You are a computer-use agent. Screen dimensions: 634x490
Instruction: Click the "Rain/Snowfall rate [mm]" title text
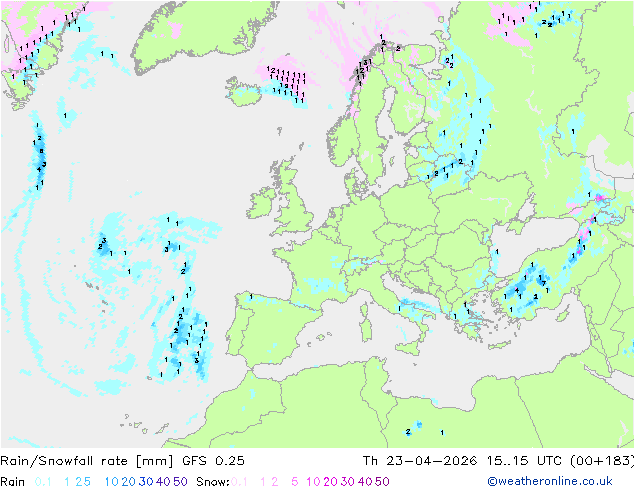click(87, 461)
